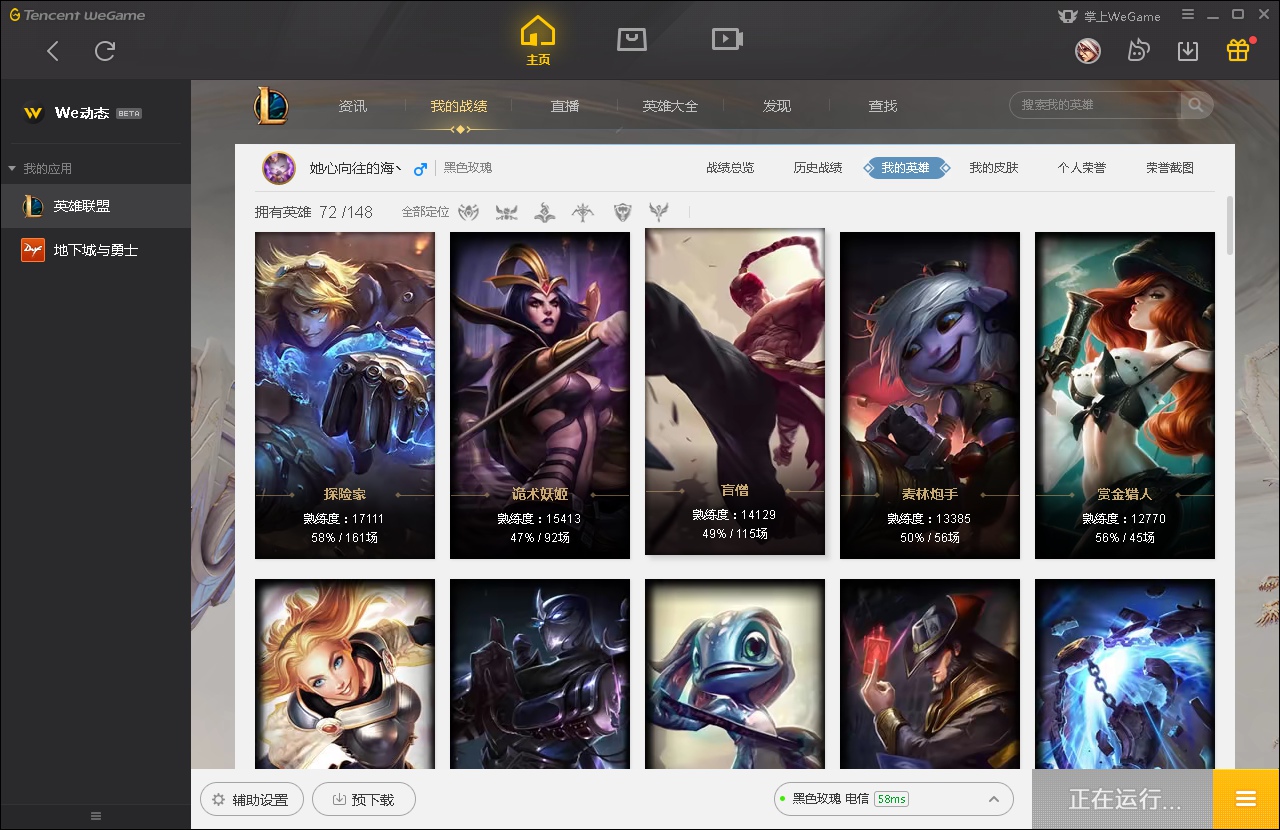Open the 赏金猎人 hero card

click(1125, 395)
